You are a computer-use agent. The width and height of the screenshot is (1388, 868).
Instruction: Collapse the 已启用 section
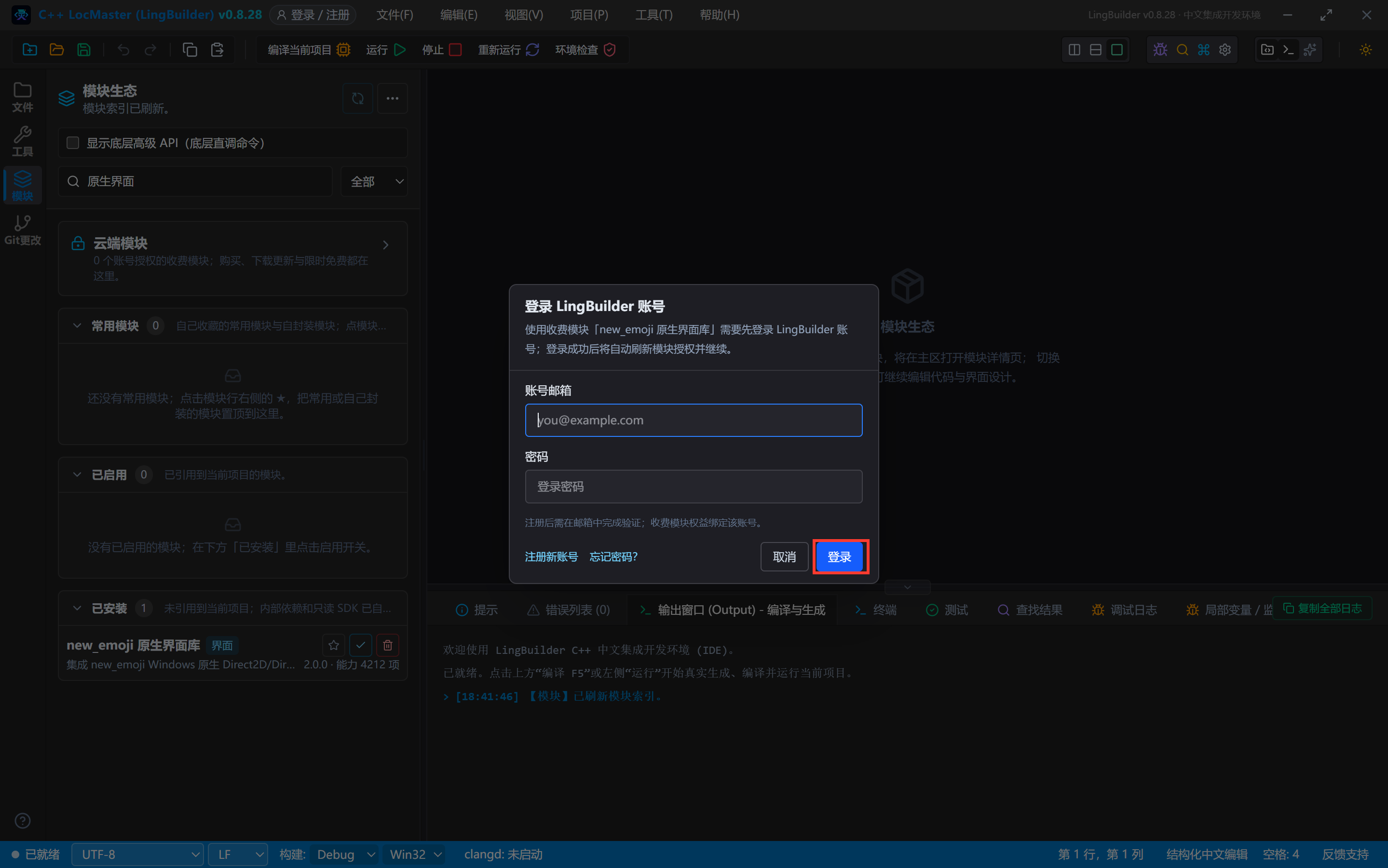click(77, 475)
